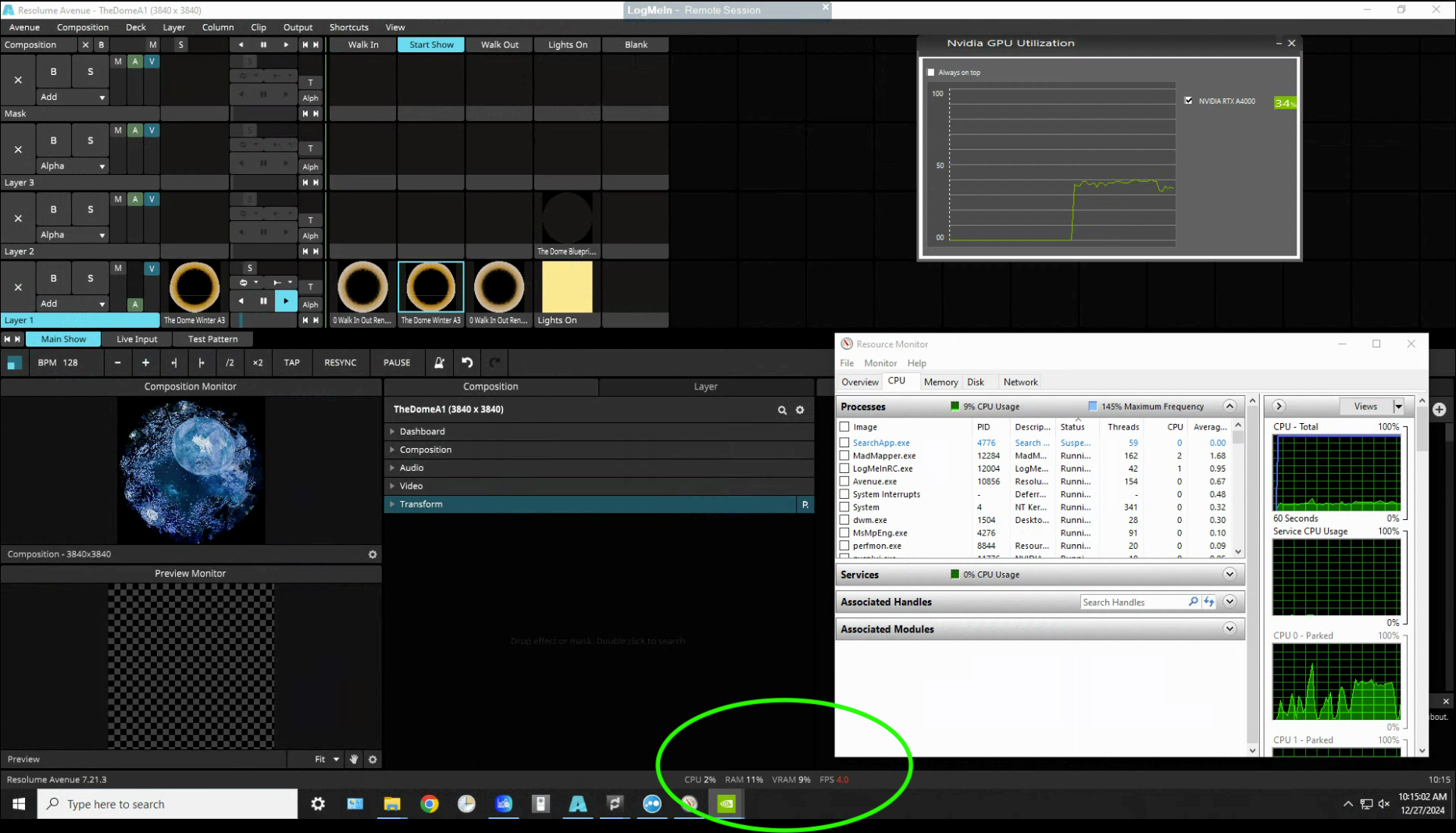Image resolution: width=1456 pixels, height=833 pixels.
Task: Click the search magnifier in Composition panel
Action: [782, 410]
